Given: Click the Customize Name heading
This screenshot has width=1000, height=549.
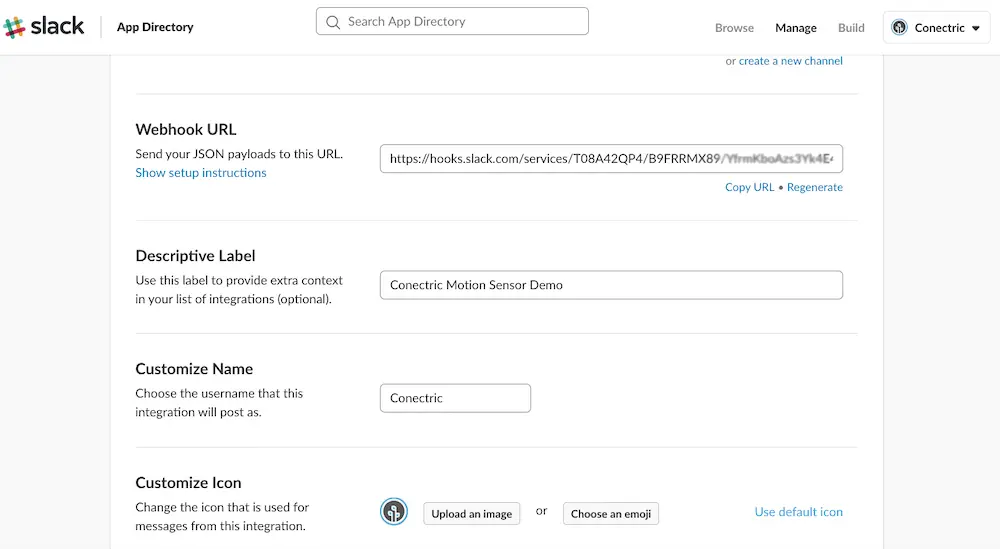Looking at the screenshot, I should pos(194,369).
